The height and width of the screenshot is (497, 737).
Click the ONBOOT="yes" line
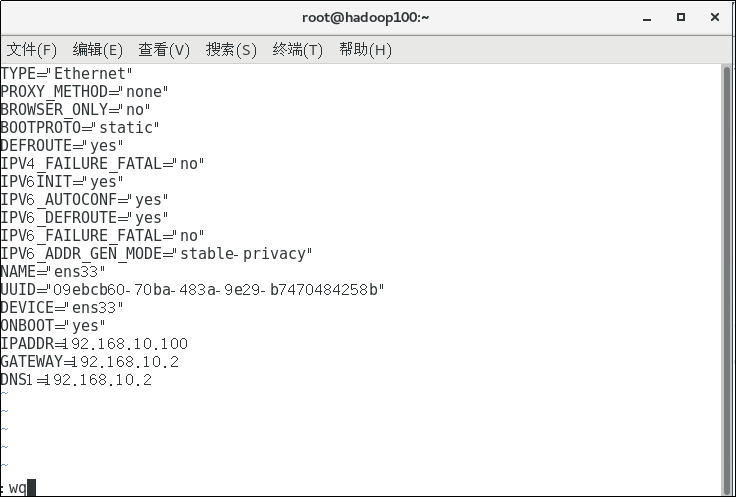tap(53, 326)
